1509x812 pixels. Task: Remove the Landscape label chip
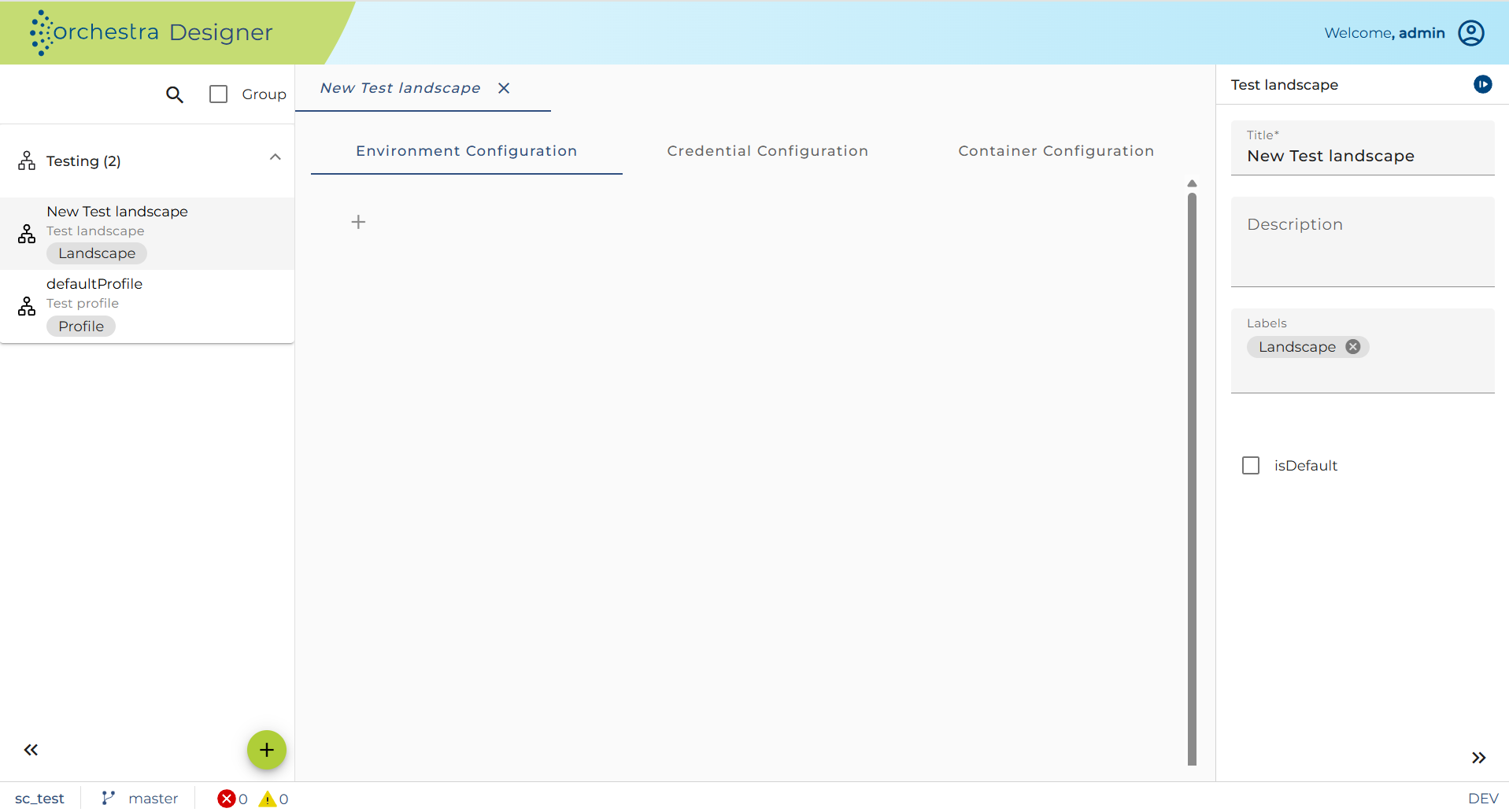tap(1352, 347)
